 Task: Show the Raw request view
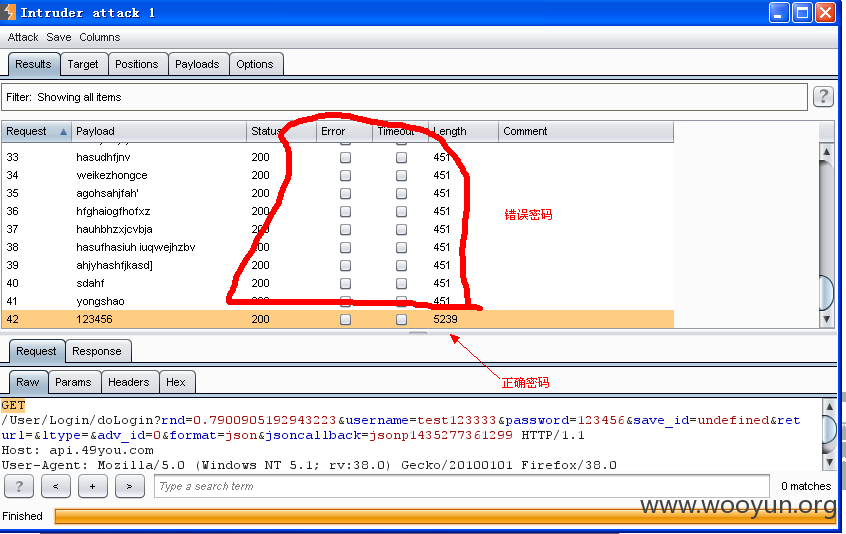click(x=28, y=382)
